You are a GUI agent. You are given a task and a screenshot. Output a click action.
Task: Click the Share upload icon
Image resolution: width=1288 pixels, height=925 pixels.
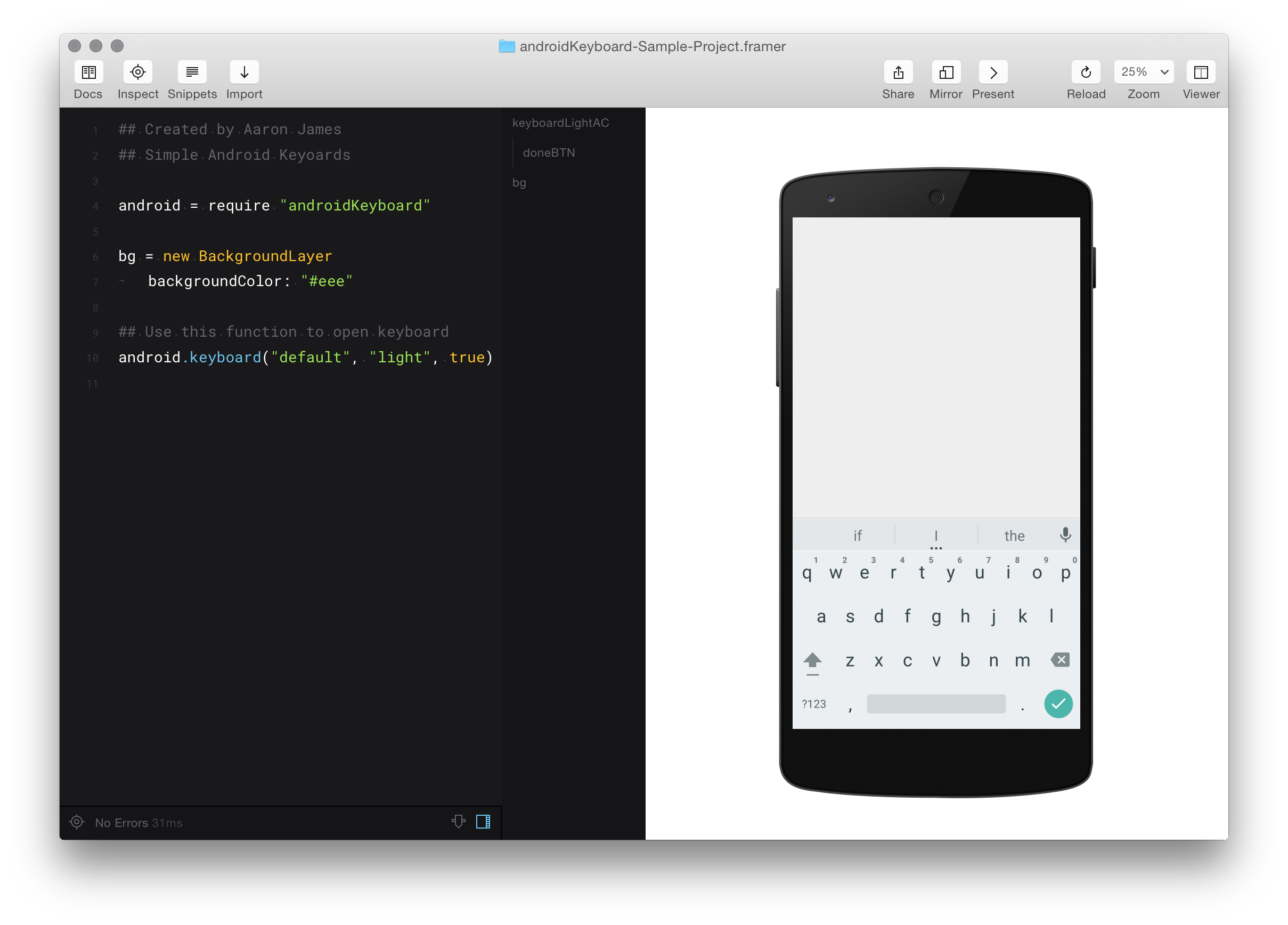click(x=898, y=72)
